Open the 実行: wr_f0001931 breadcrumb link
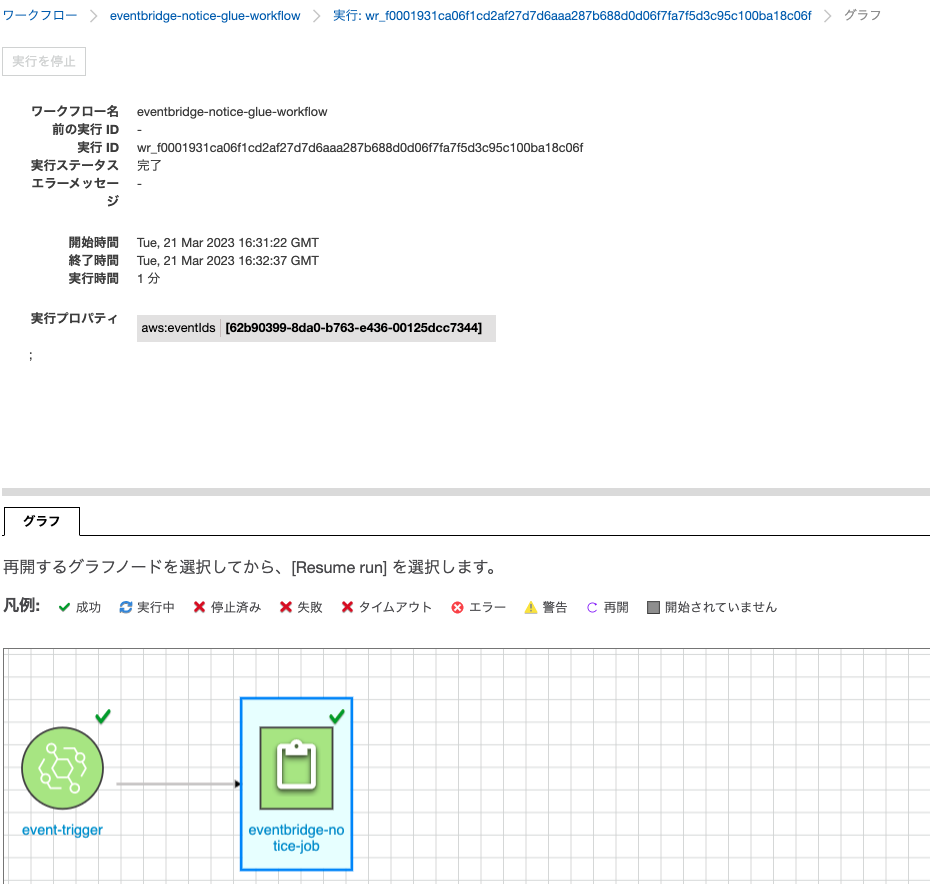This screenshot has width=930, height=884. tap(572, 15)
